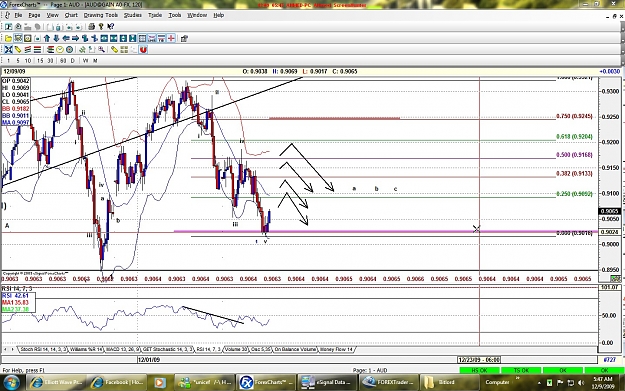Click the 0.500 (0.9168) Fibonacci label
This screenshot has width=625, height=391.
point(574,155)
